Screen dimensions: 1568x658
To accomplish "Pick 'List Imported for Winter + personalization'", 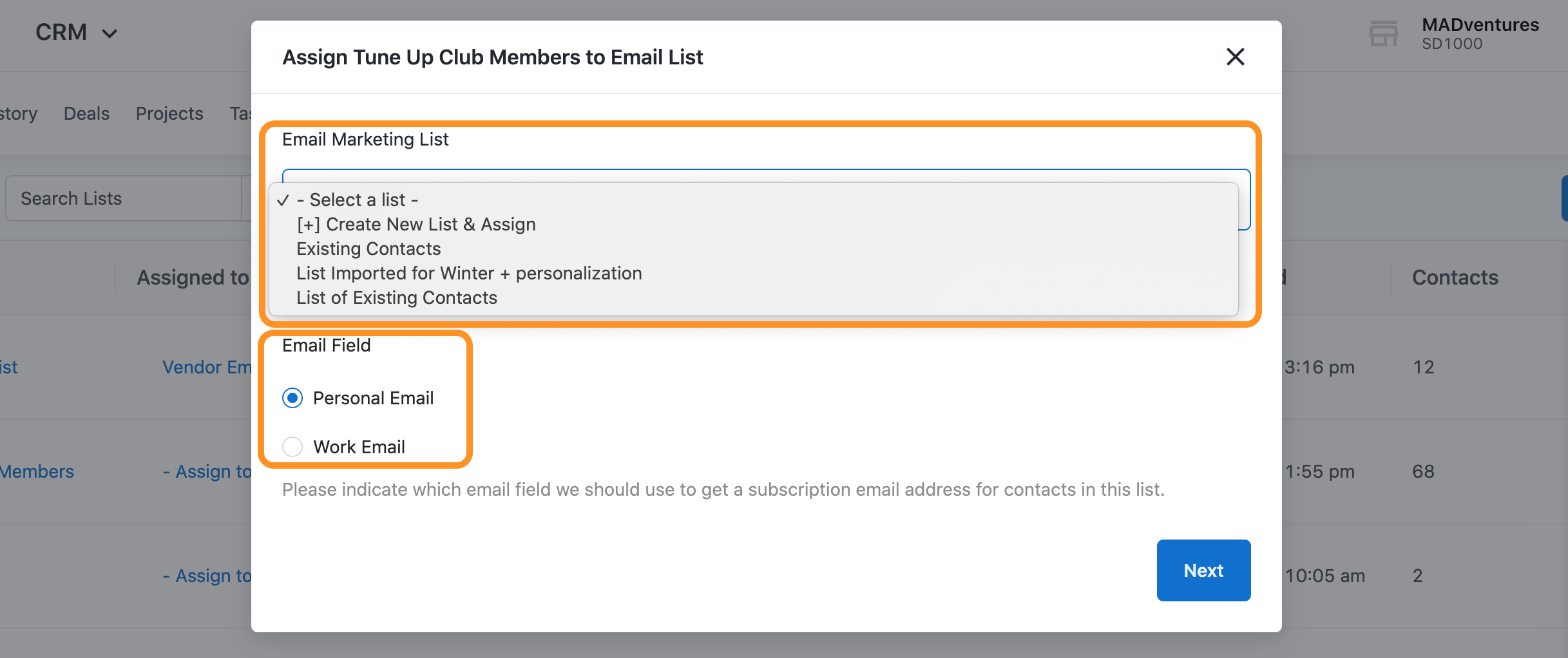I will (469, 273).
